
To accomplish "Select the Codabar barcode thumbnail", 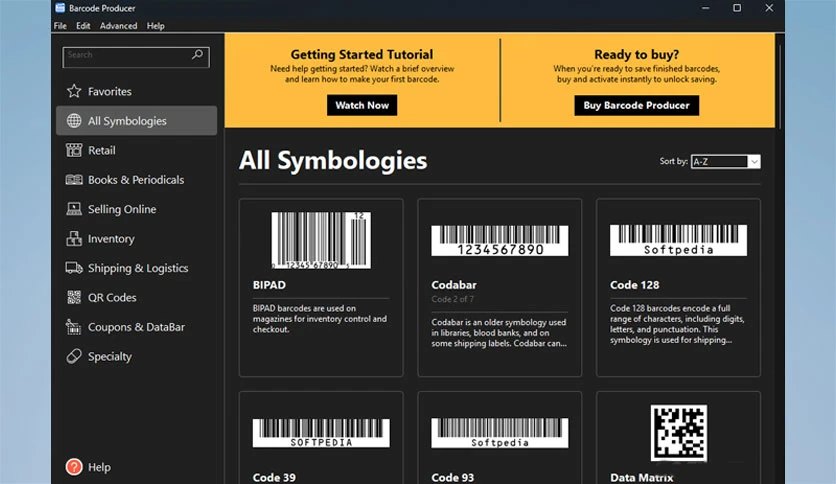I will tap(500, 240).
